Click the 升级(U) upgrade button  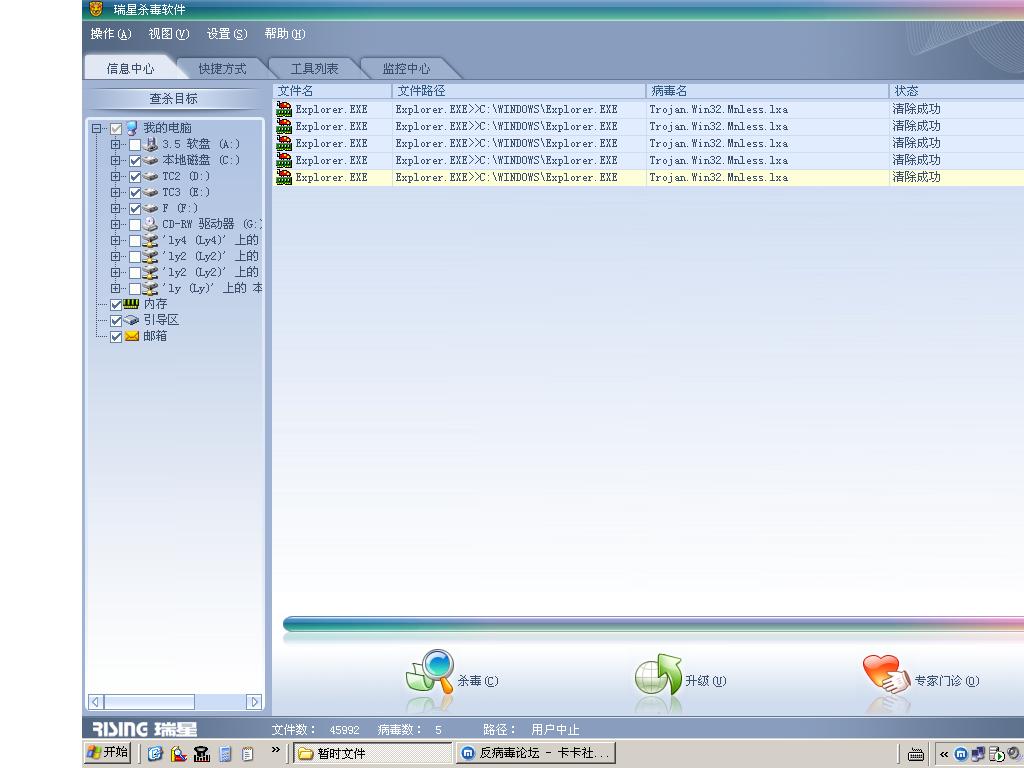point(680,676)
